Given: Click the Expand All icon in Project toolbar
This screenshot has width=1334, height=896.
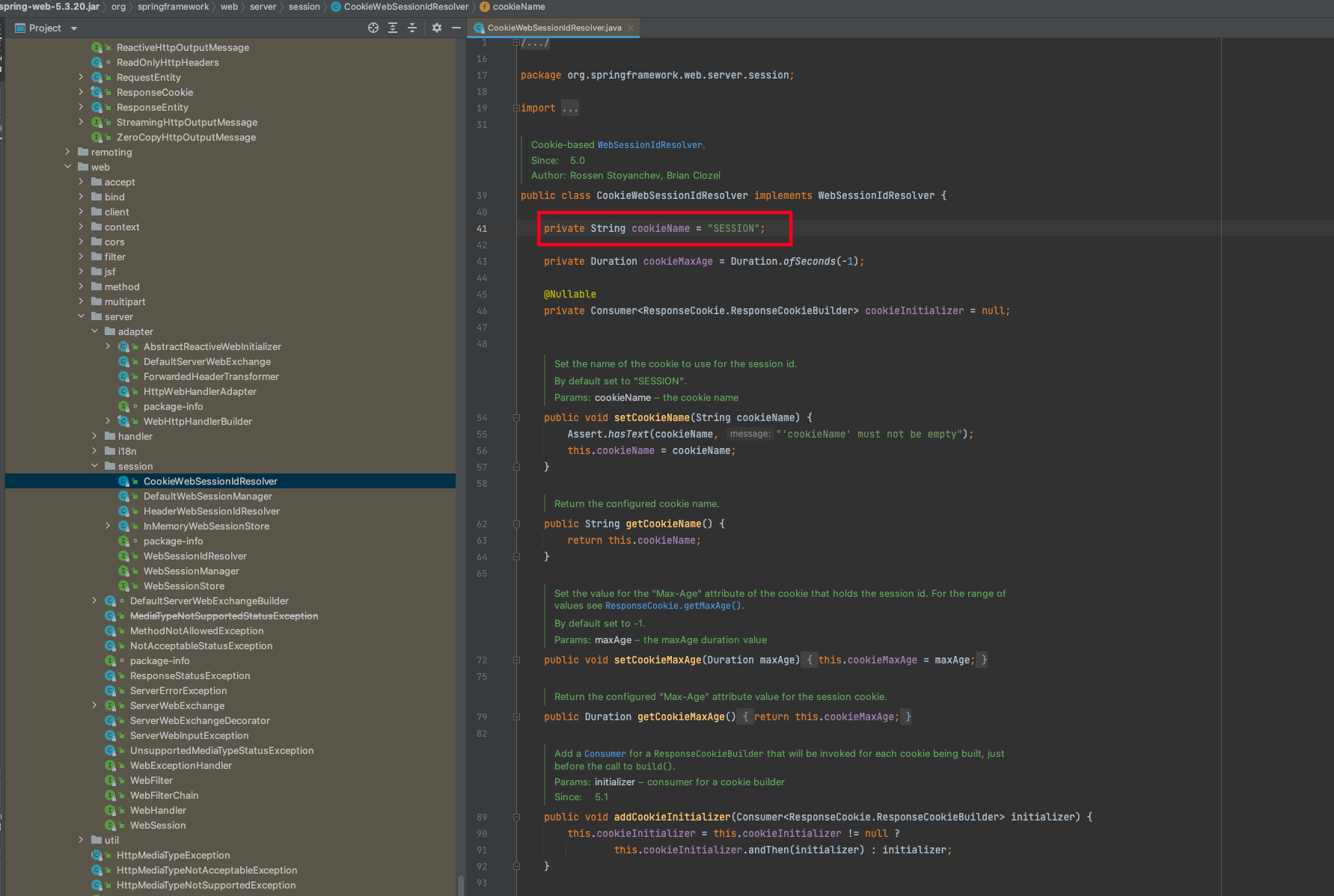Looking at the screenshot, I should click(393, 28).
